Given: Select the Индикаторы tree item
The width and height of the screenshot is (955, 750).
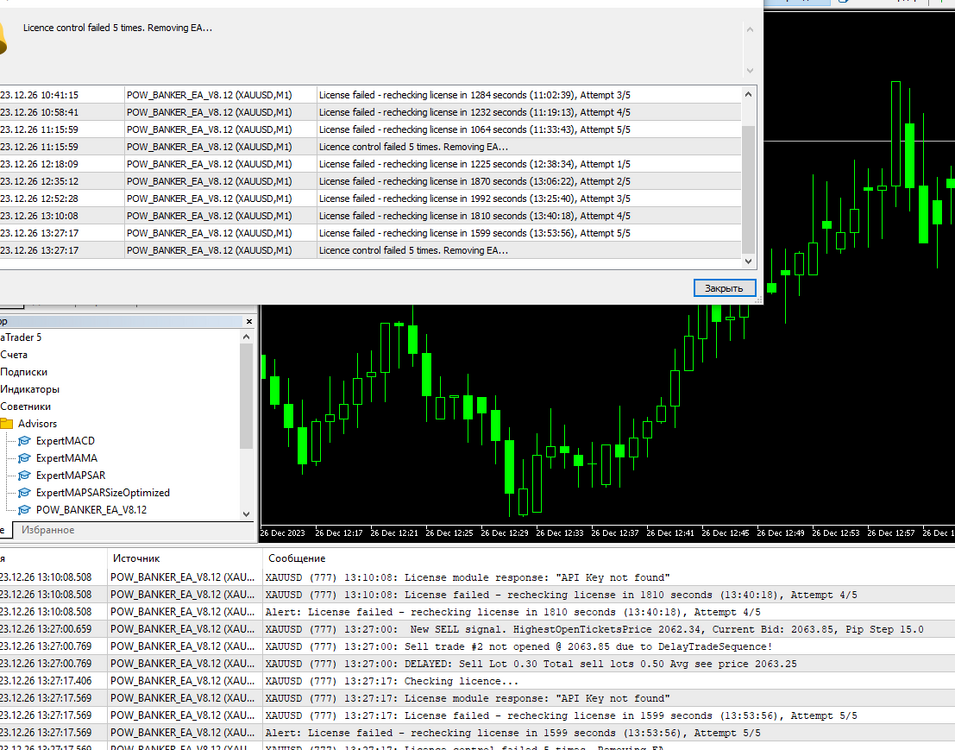Looking at the screenshot, I should (30, 389).
